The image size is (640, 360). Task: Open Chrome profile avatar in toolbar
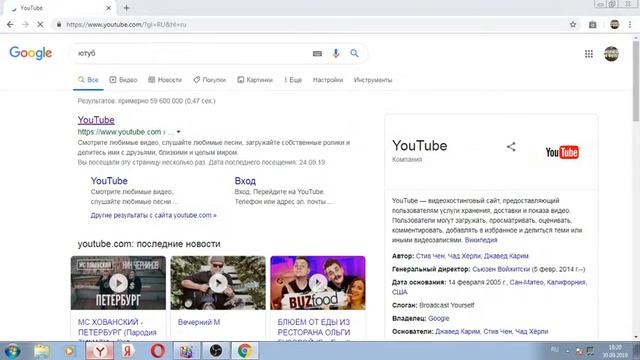(615, 24)
